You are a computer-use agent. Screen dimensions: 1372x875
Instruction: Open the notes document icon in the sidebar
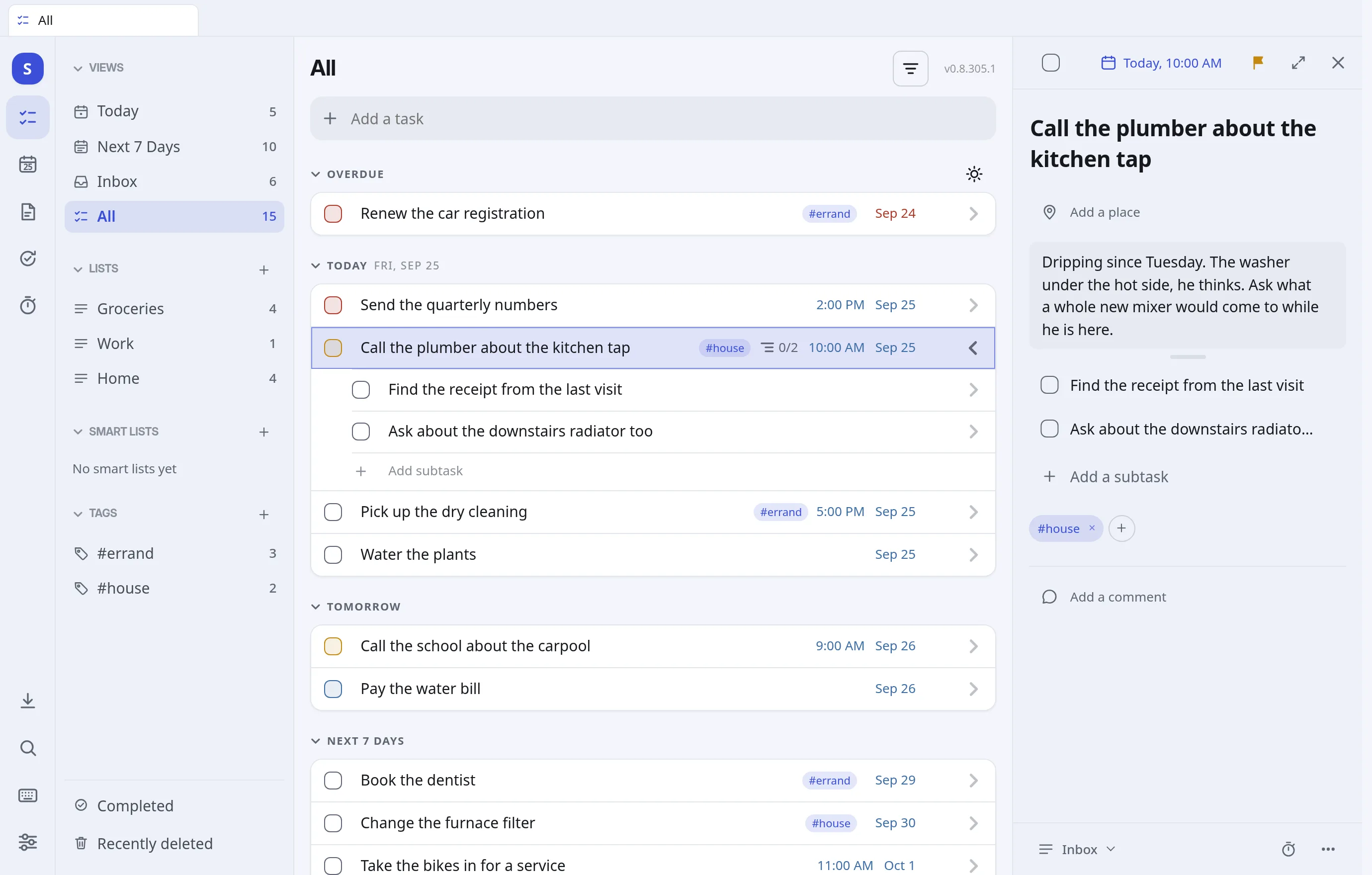(27, 212)
